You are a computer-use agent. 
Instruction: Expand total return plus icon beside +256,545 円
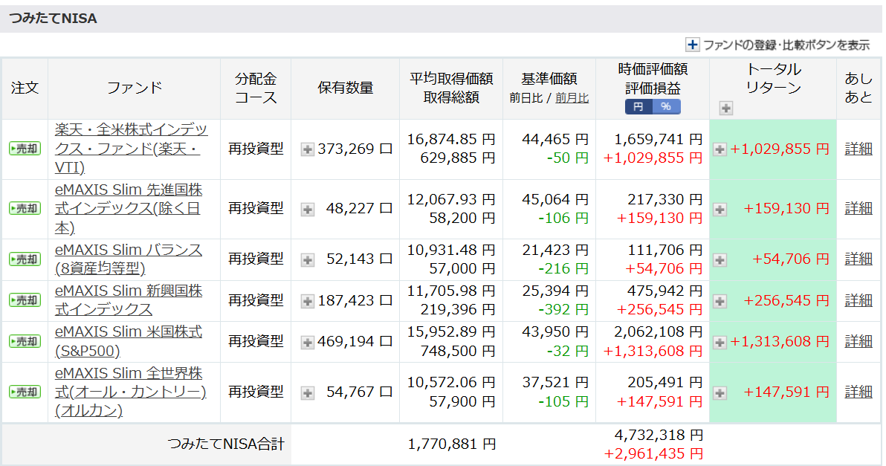pyautogui.click(x=720, y=301)
